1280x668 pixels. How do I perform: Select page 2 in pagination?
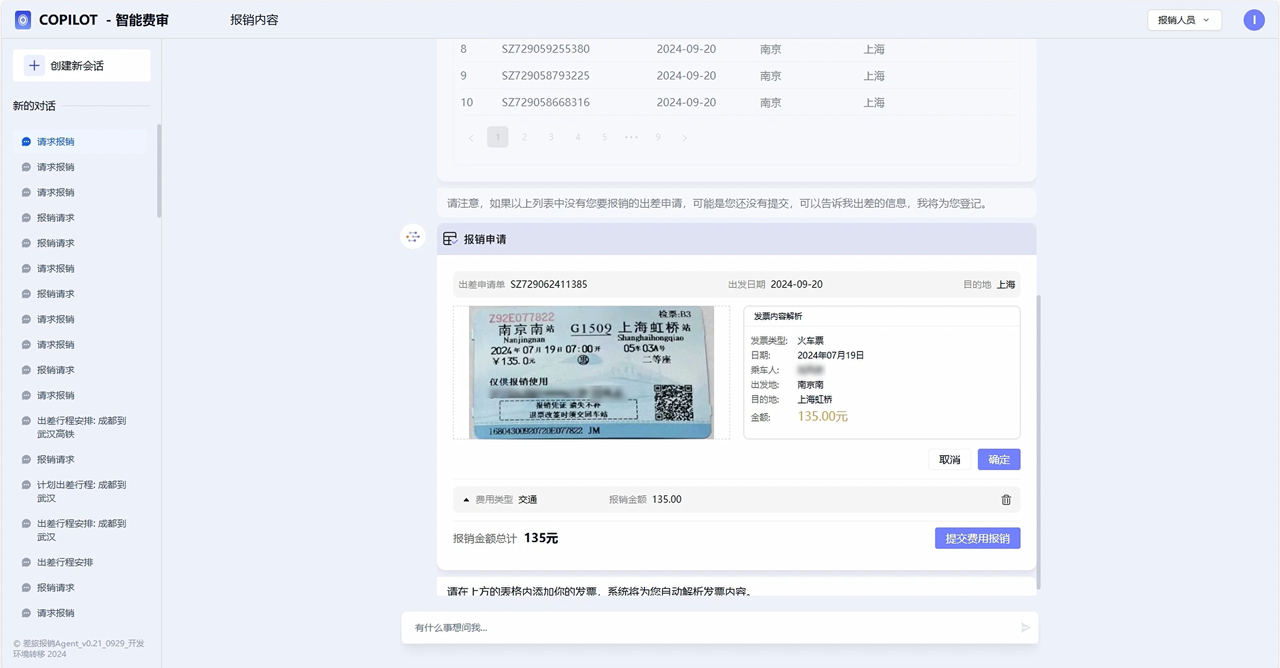pos(524,137)
